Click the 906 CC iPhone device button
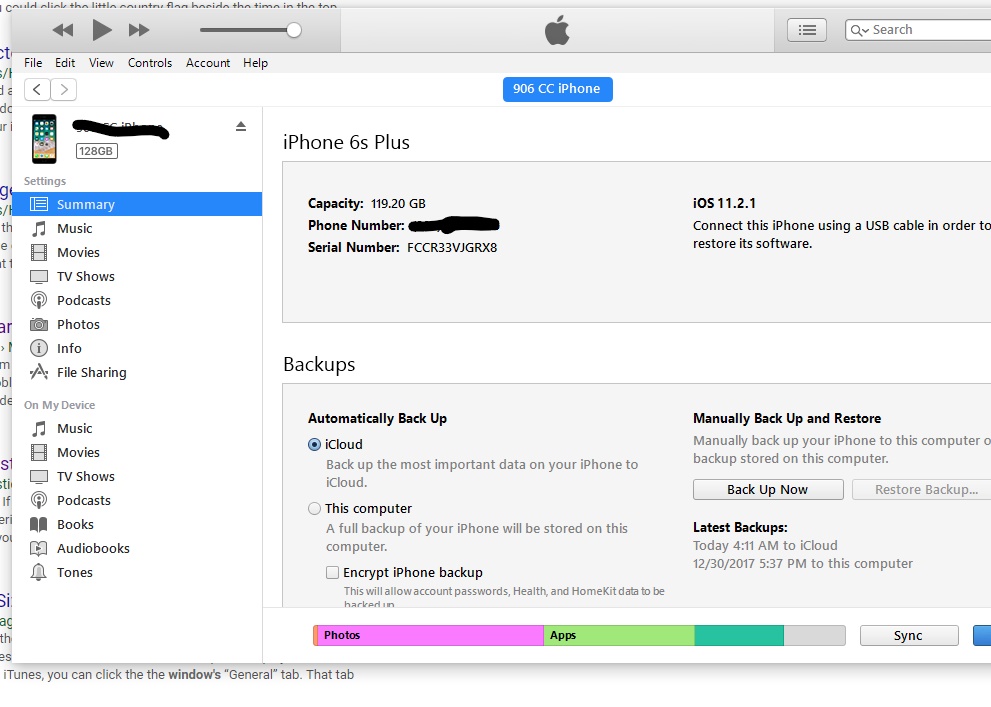Image resolution: width=991 pixels, height=707 pixels. [x=557, y=89]
